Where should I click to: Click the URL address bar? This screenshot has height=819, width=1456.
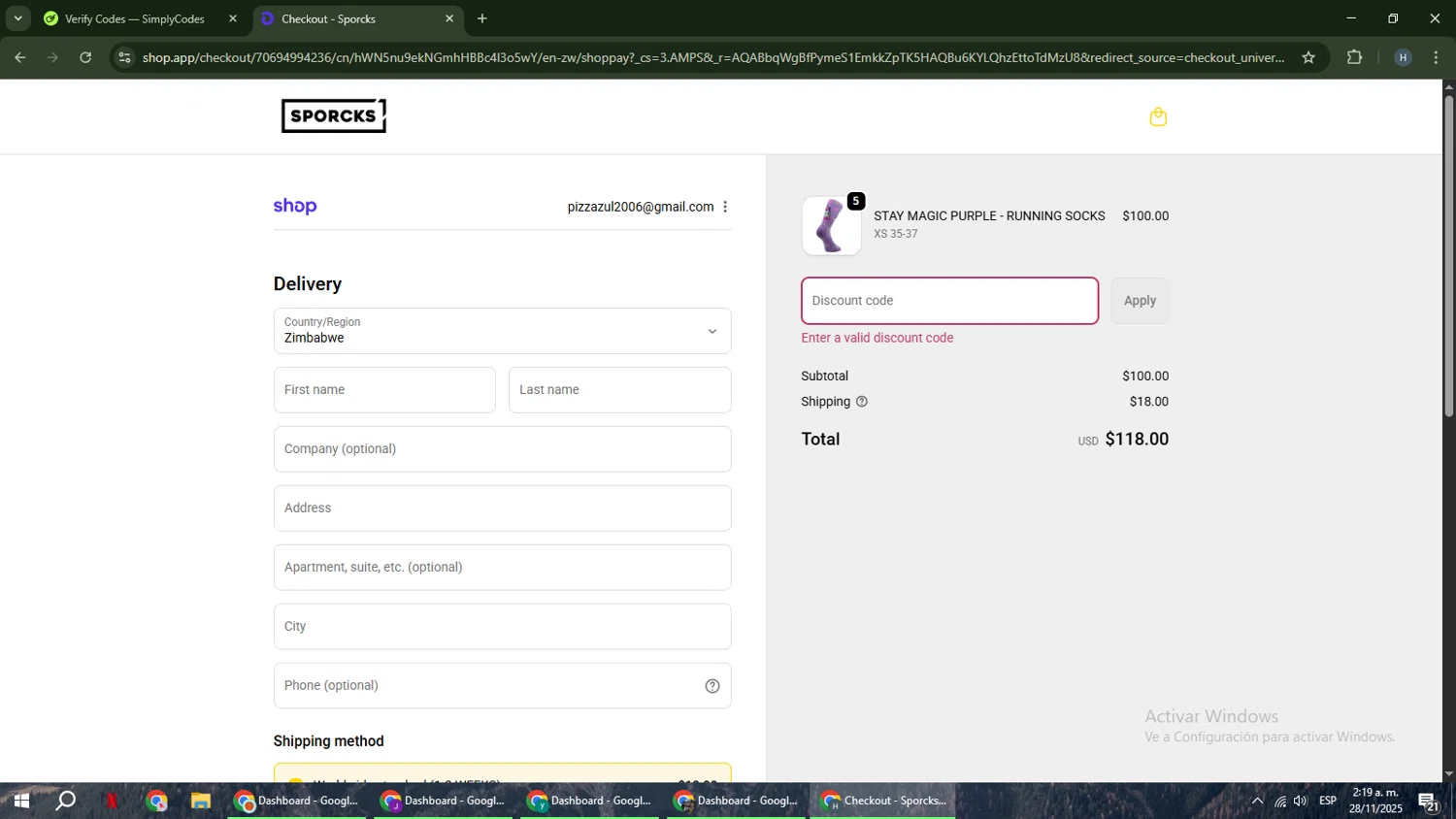click(x=713, y=57)
